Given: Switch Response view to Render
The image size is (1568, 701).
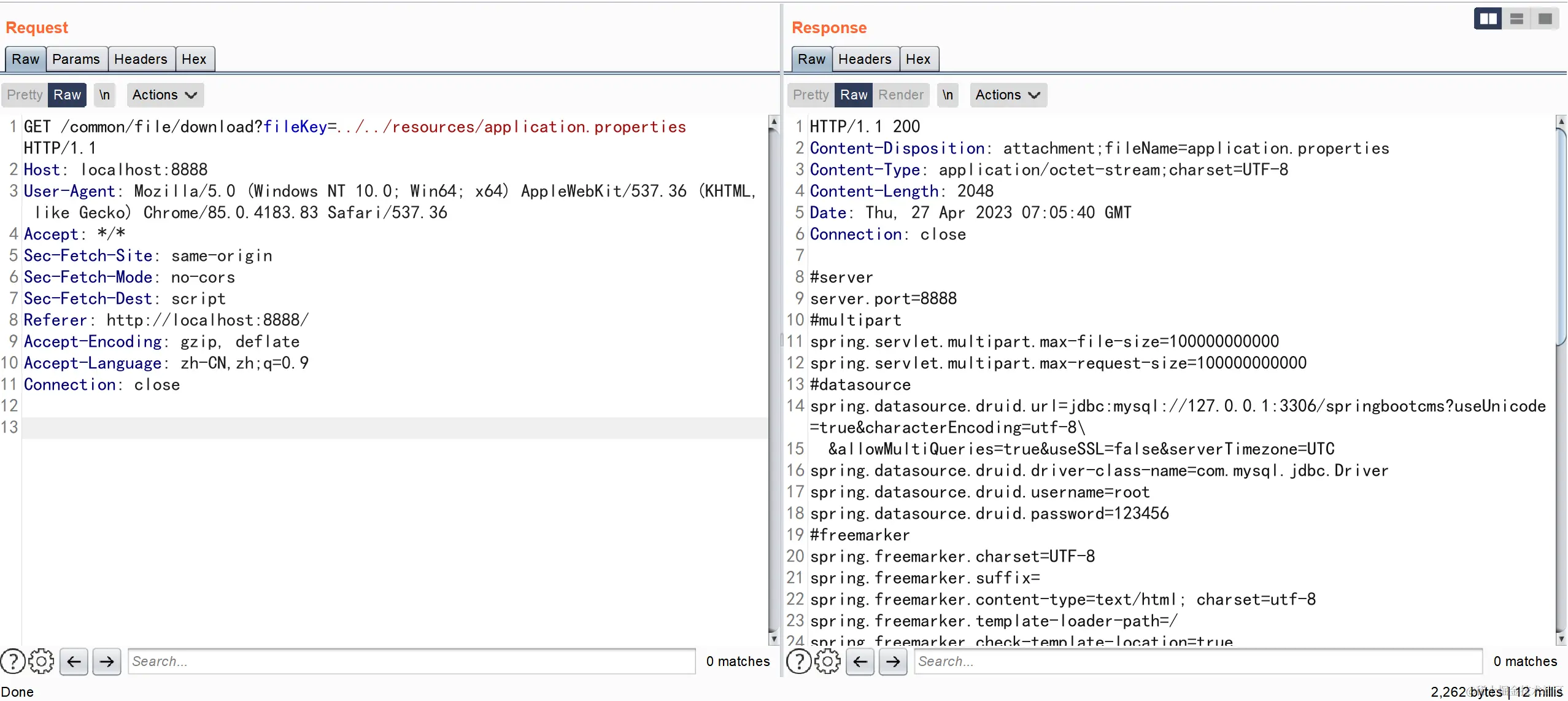Looking at the screenshot, I should click(x=900, y=95).
